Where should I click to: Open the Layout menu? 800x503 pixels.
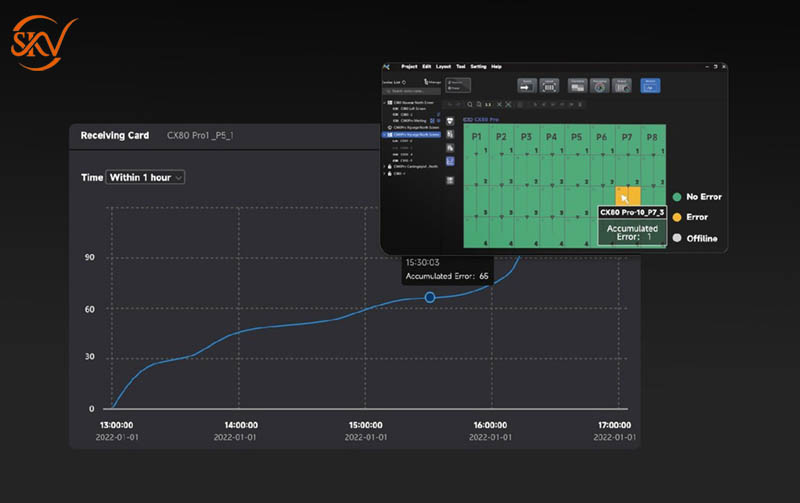point(443,66)
